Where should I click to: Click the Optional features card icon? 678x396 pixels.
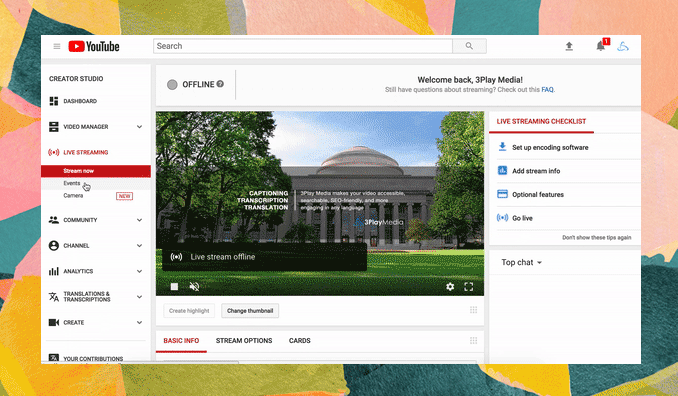pos(502,194)
